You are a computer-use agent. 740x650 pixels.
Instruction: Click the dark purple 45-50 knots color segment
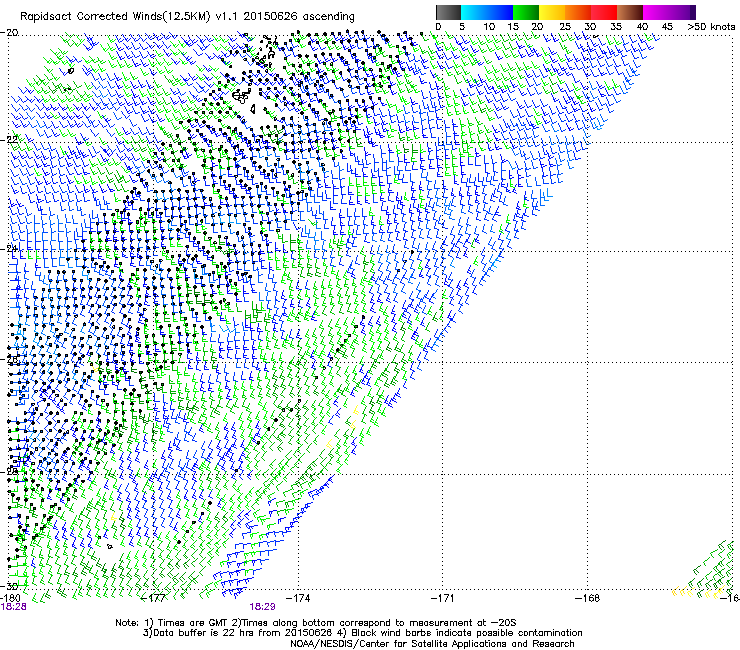coord(682,12)
